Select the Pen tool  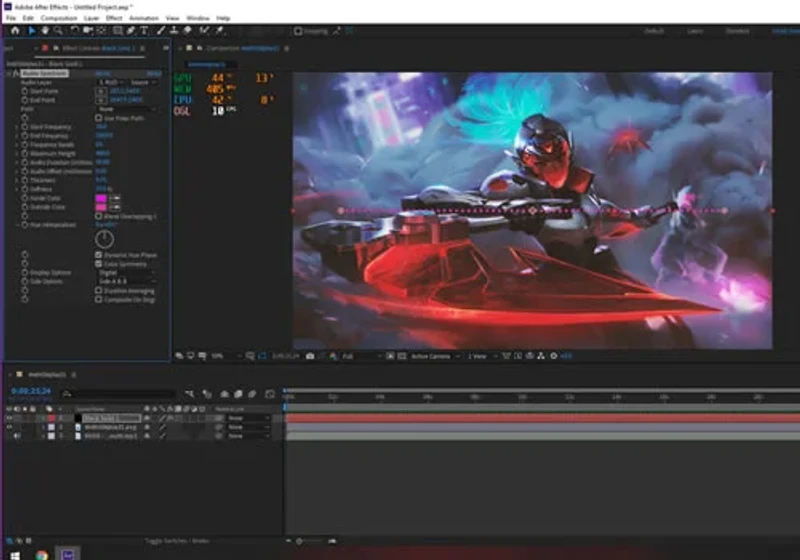pos(131,31)
